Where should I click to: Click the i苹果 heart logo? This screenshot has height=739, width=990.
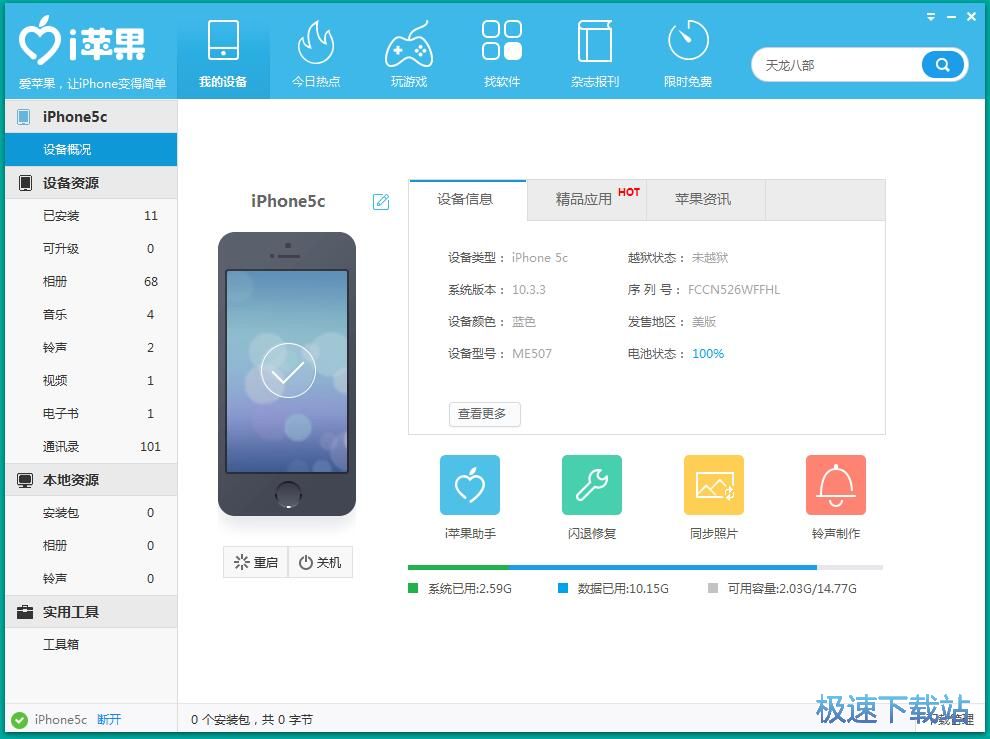click(x=39, y=41)
